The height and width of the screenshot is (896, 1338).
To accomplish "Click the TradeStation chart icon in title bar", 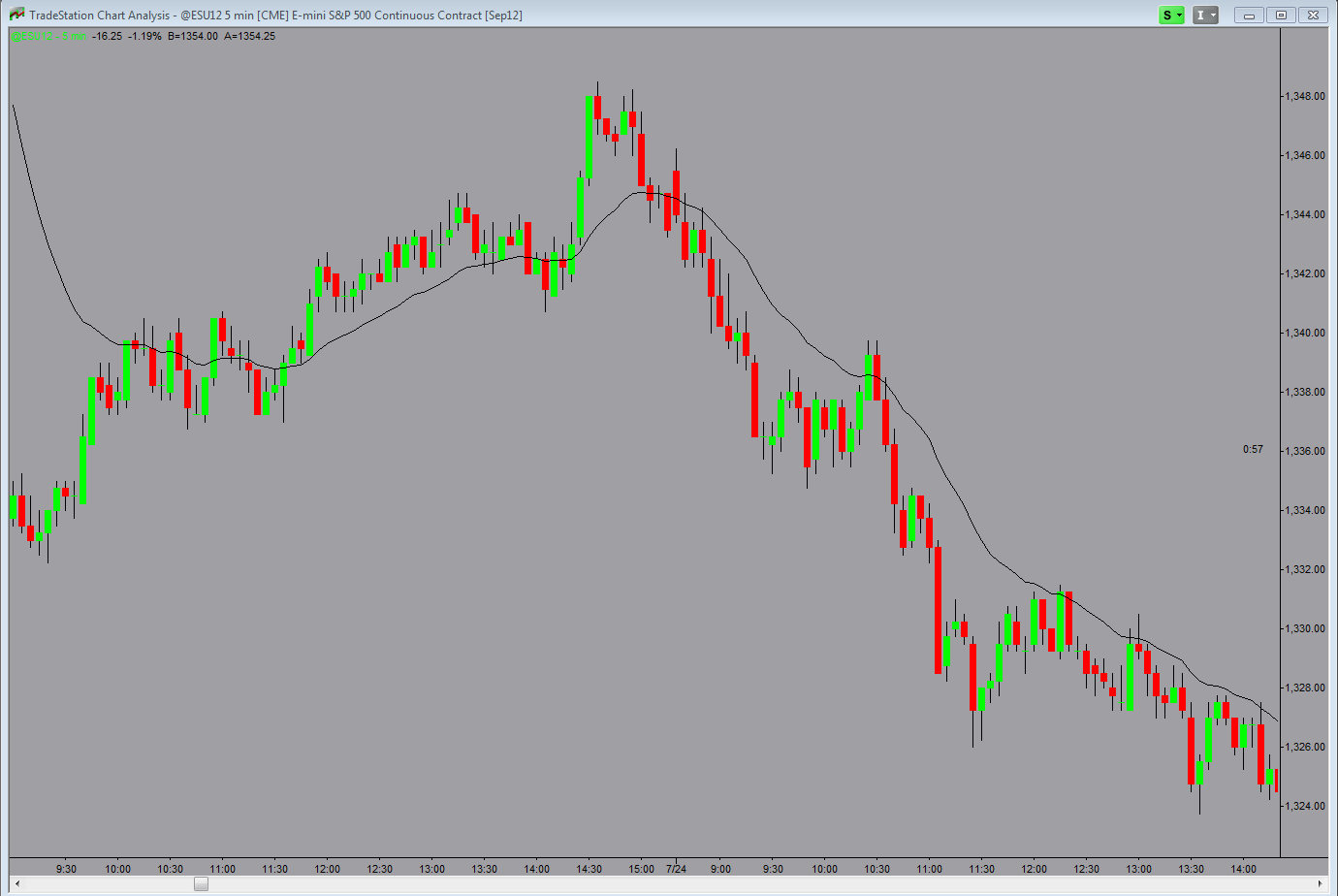I will tap(16, 15).
